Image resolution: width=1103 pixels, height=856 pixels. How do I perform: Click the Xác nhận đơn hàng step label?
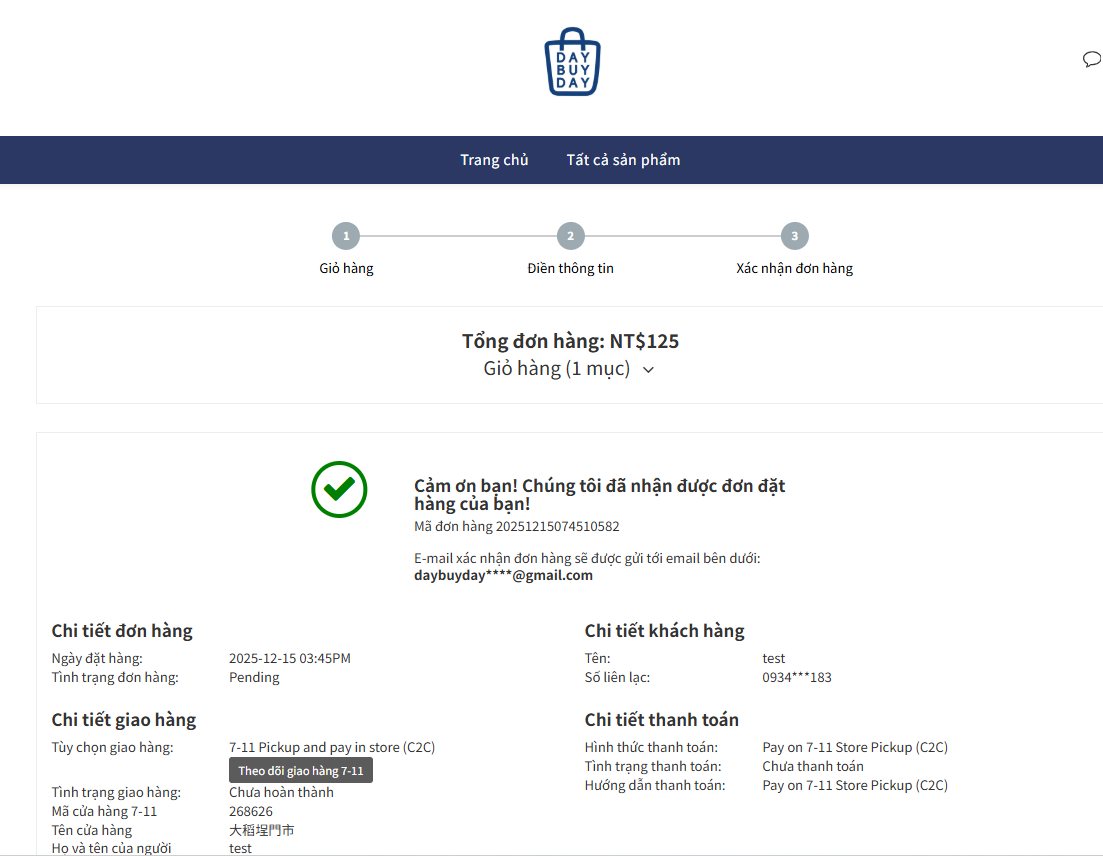click(x=794, y=268)
